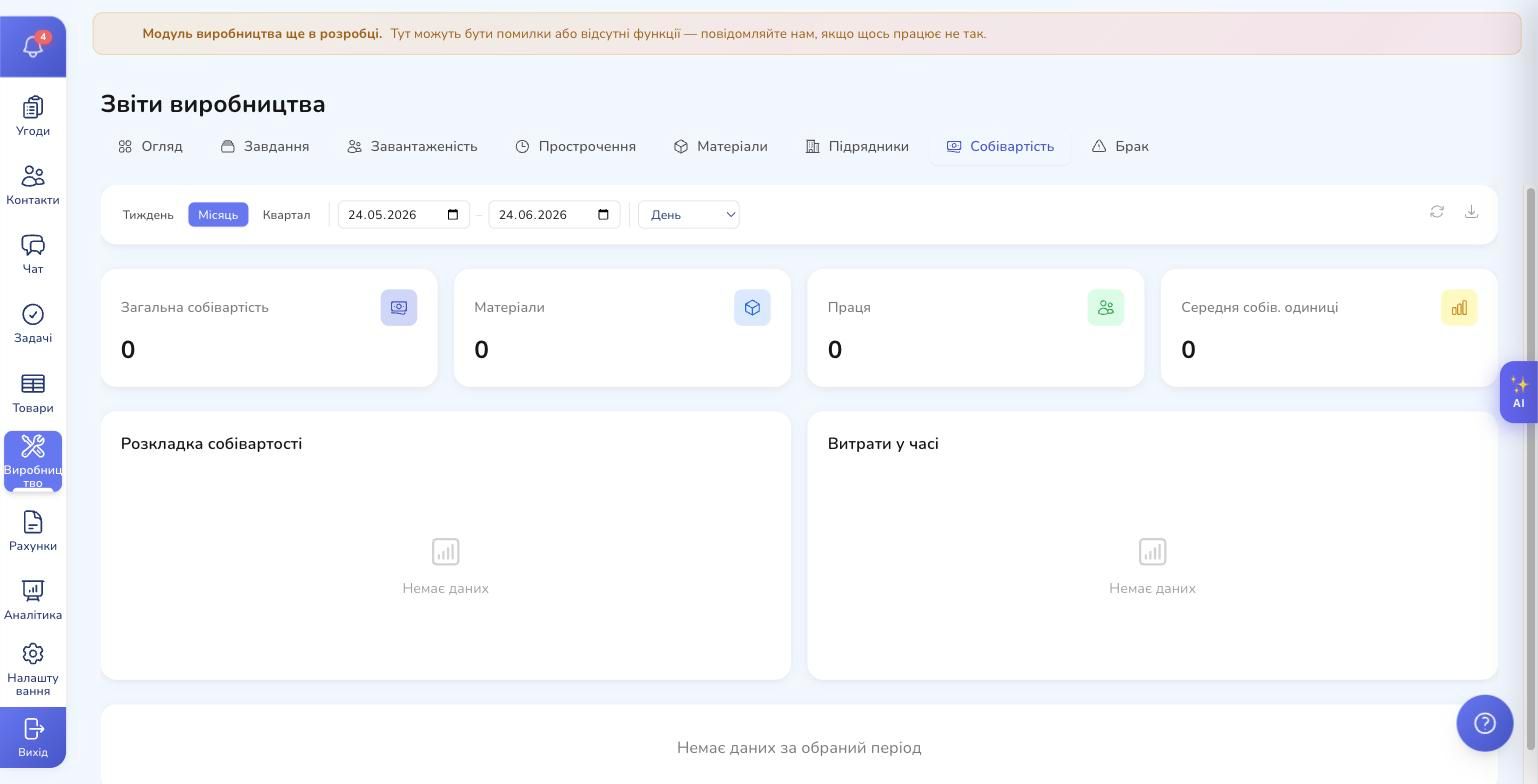Select the Місяць period

coord(218,215)
